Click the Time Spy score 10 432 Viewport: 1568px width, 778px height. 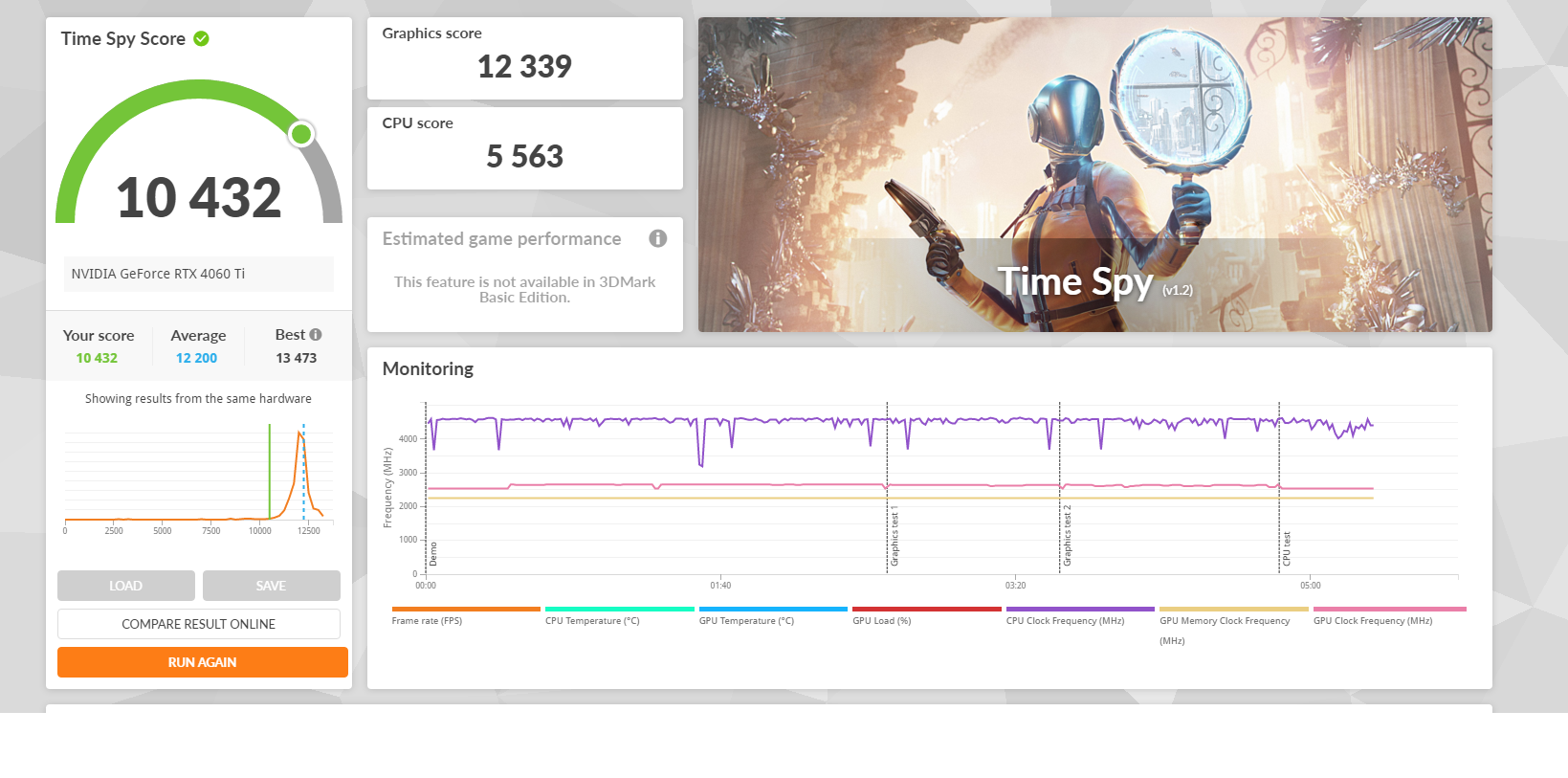point(199,197)
